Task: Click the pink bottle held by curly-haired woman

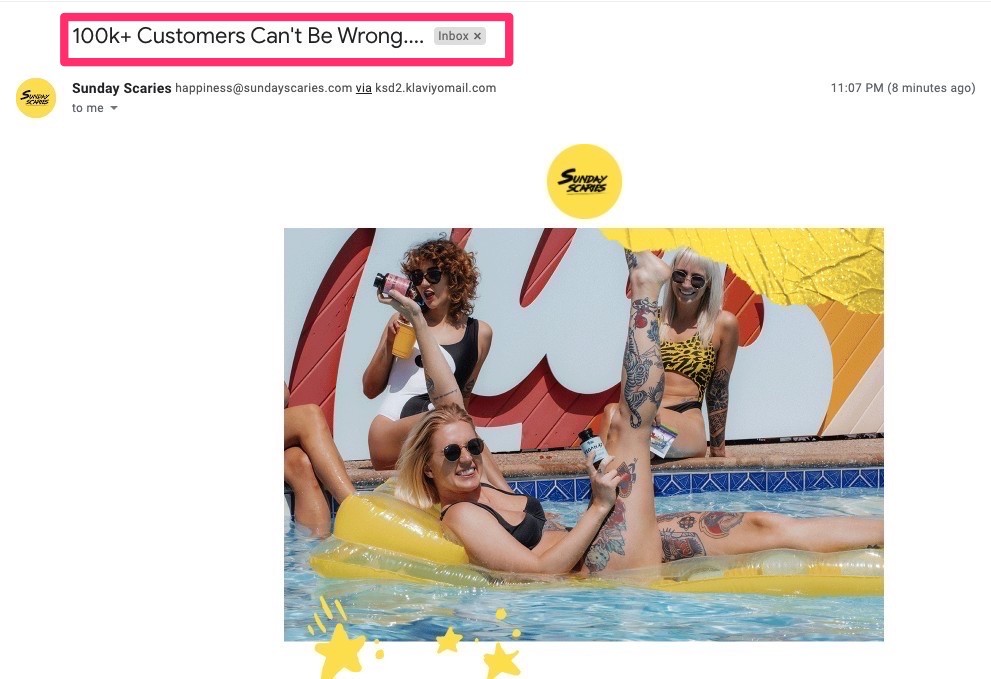Action: point(391,284)
